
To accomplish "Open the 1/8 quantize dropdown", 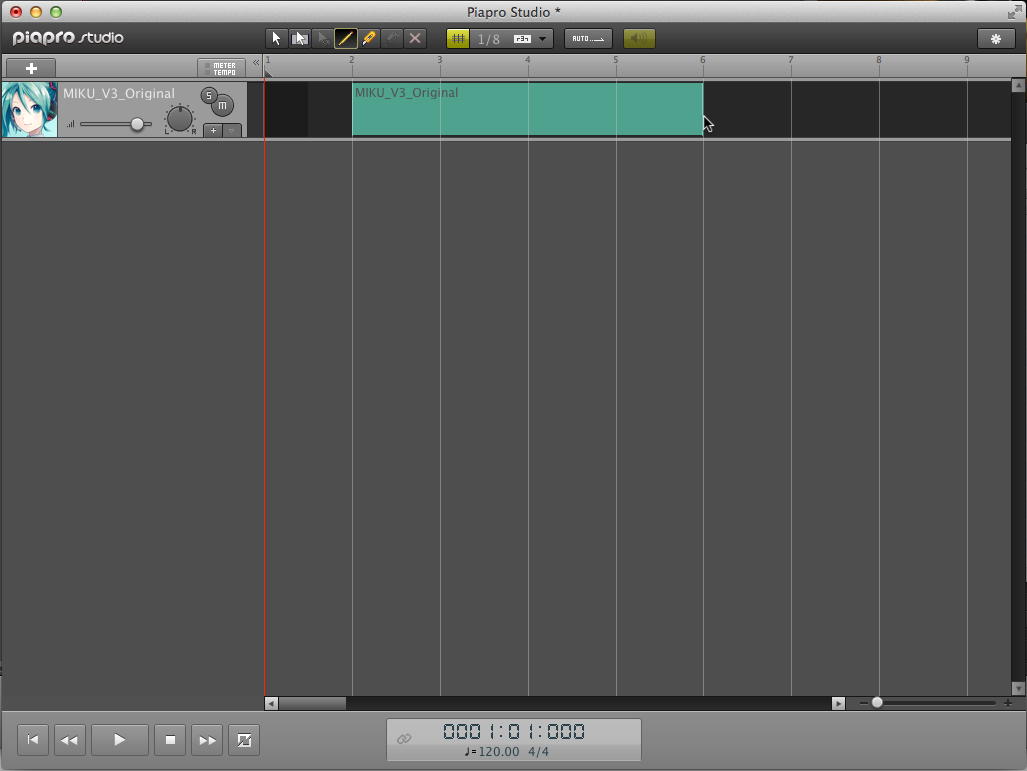I will click(x=542, y=39).
